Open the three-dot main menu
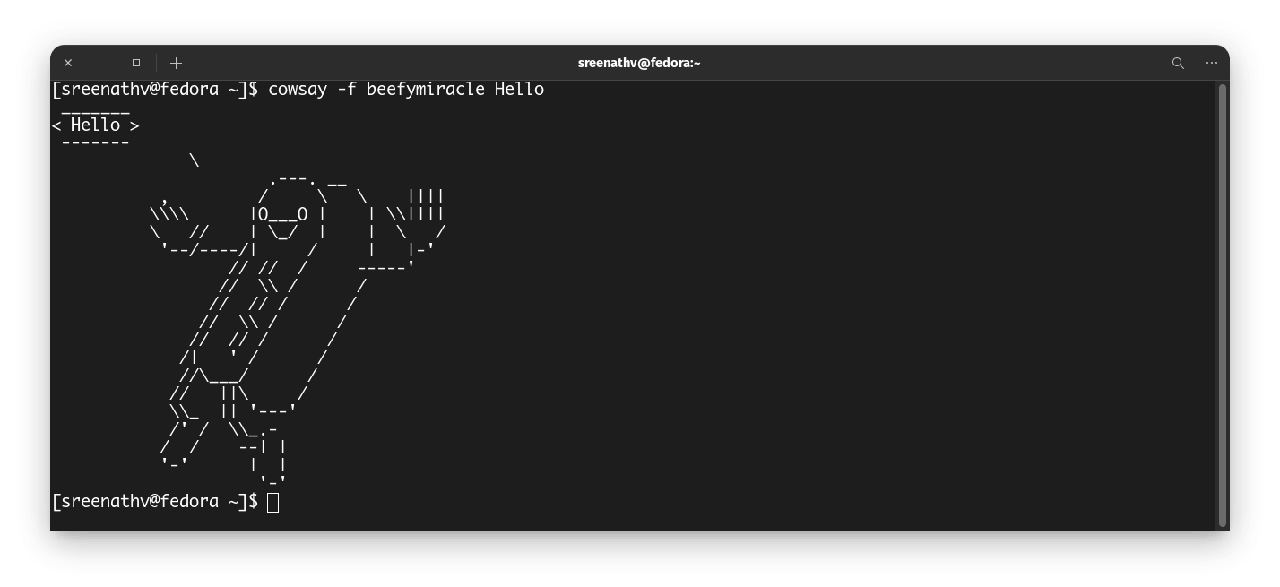1280x587 pixels. [1211, 62]
